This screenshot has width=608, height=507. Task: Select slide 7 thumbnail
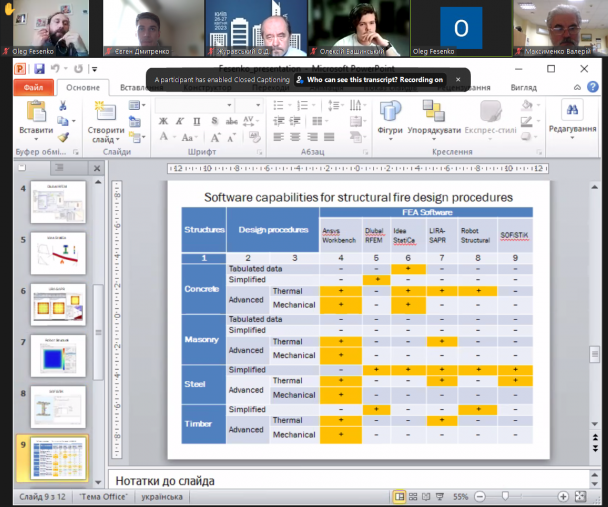[58, 356]
